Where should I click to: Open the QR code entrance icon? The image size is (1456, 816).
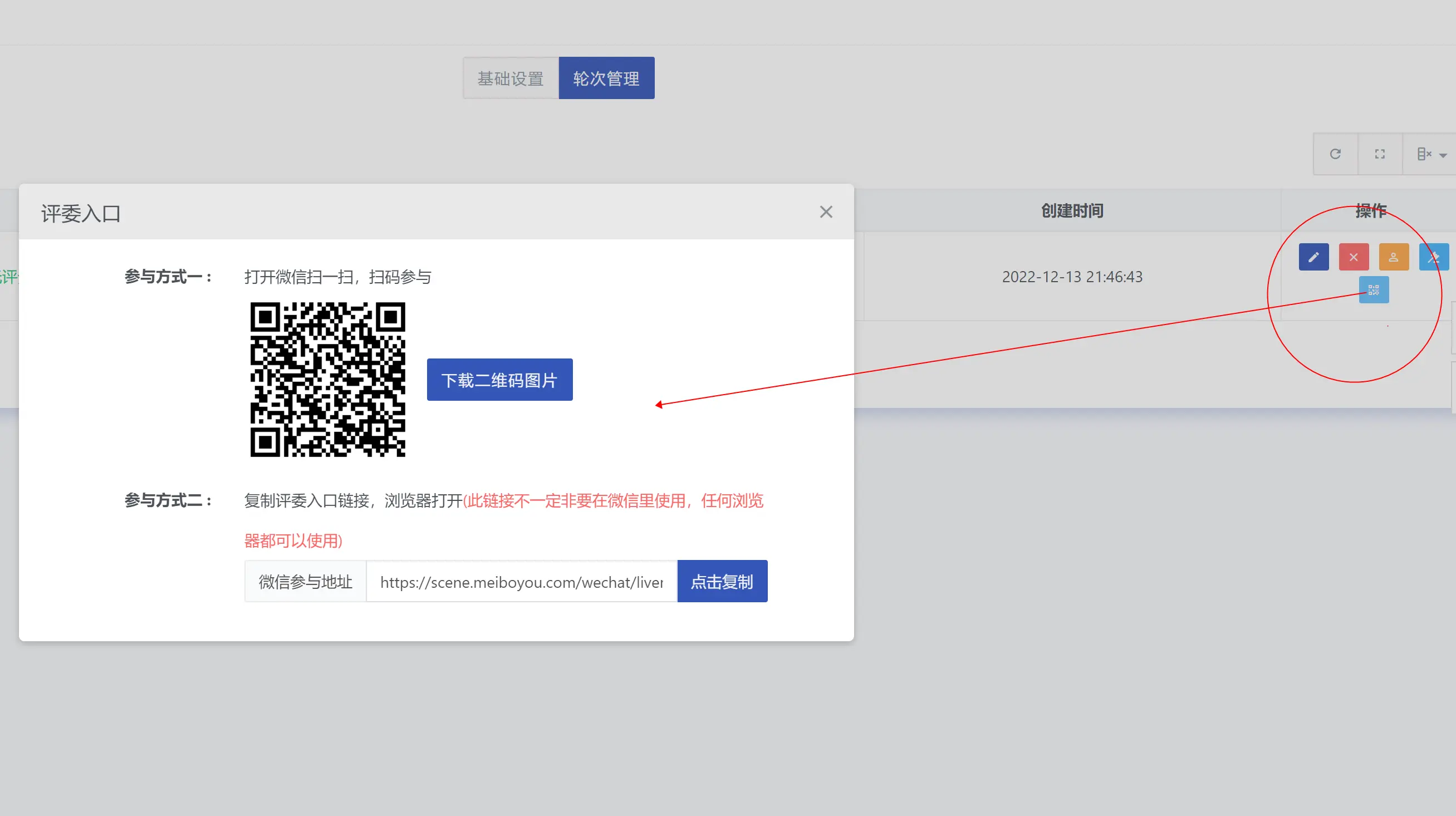click(1373, 290)
